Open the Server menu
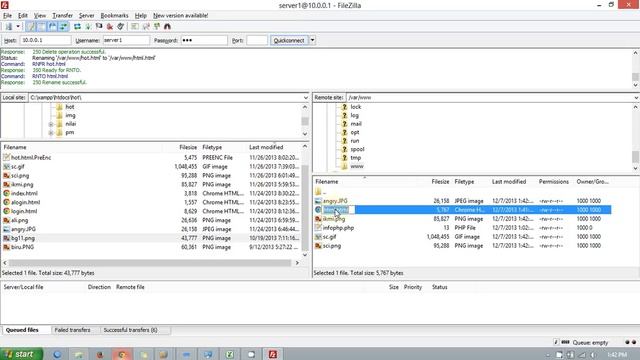Viewport: 640px width, 360px height. 87,16
